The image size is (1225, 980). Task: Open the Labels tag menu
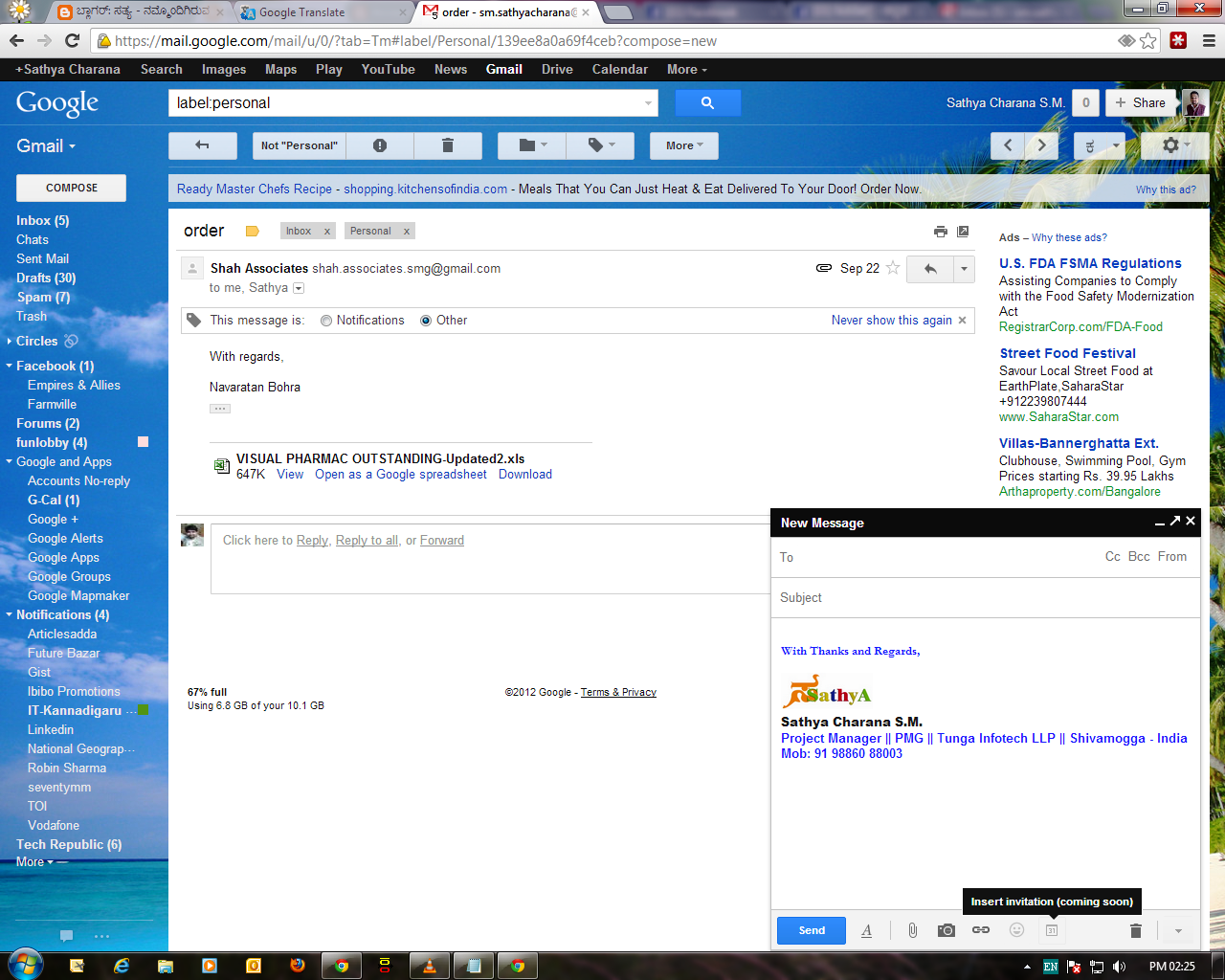click(600, 145)
